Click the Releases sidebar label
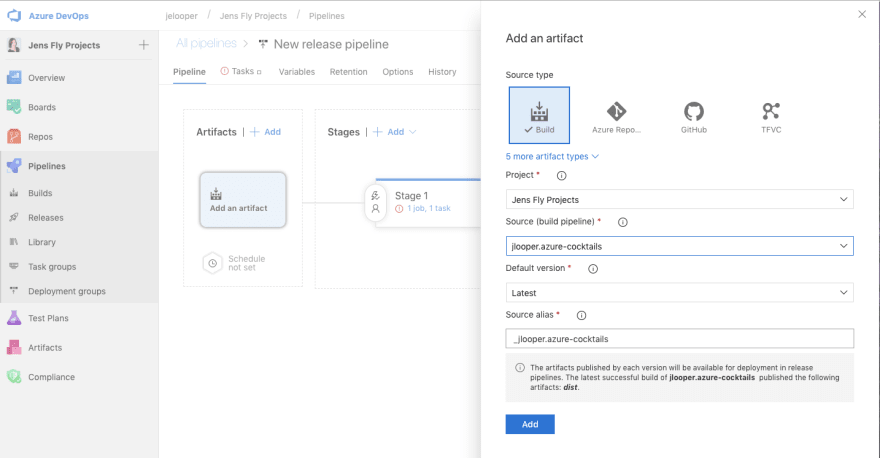 (x=46, y=218)
